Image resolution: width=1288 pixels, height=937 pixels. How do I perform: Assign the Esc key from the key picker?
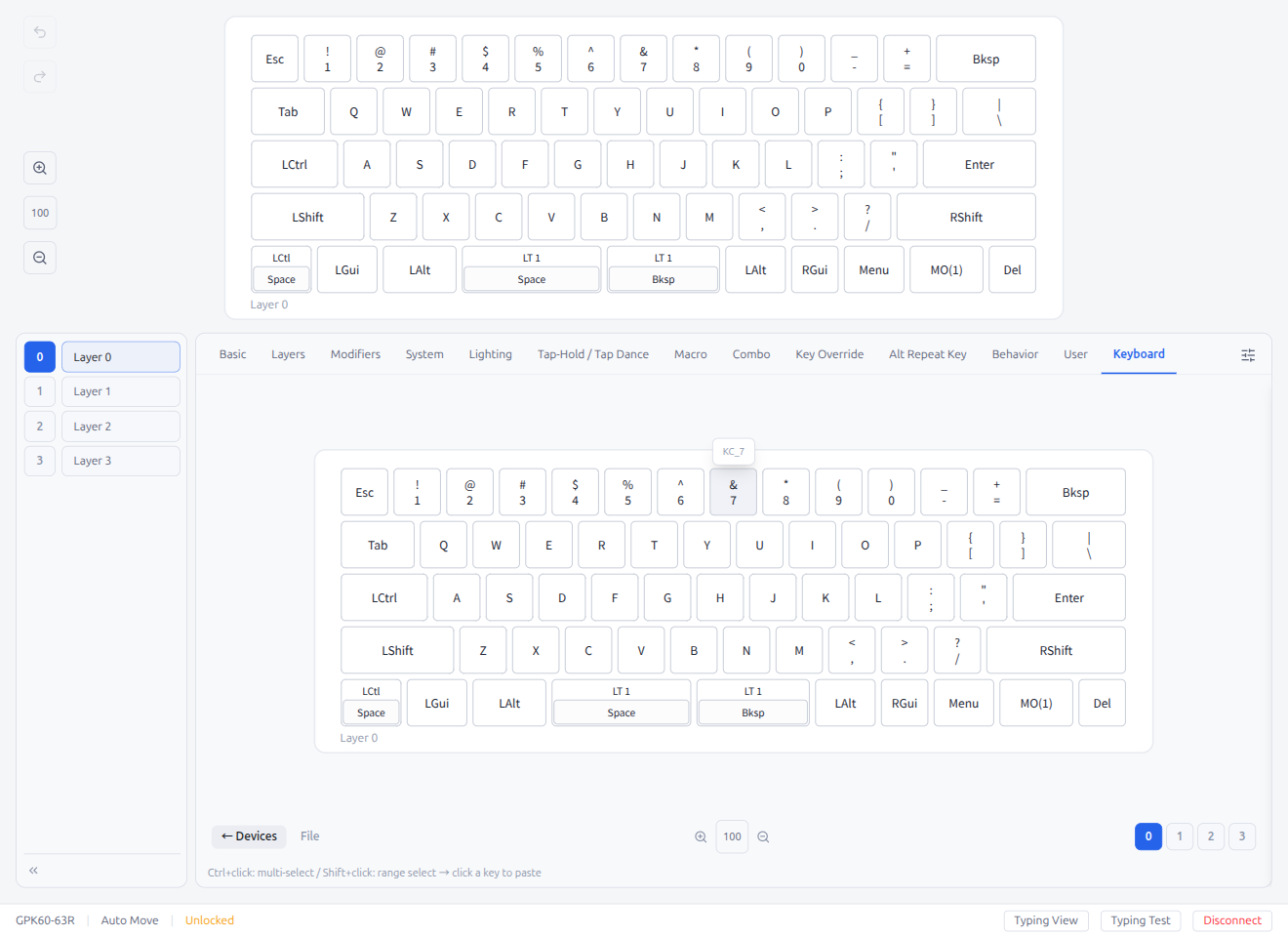pos(364,492)
